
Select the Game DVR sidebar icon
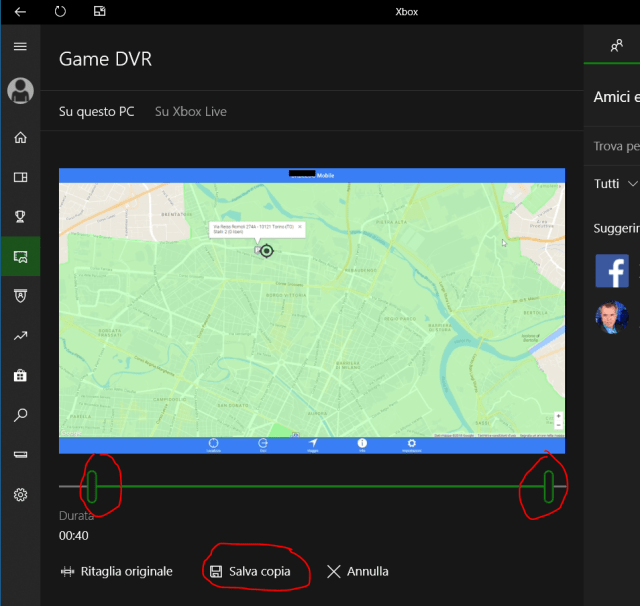[20, 257]
